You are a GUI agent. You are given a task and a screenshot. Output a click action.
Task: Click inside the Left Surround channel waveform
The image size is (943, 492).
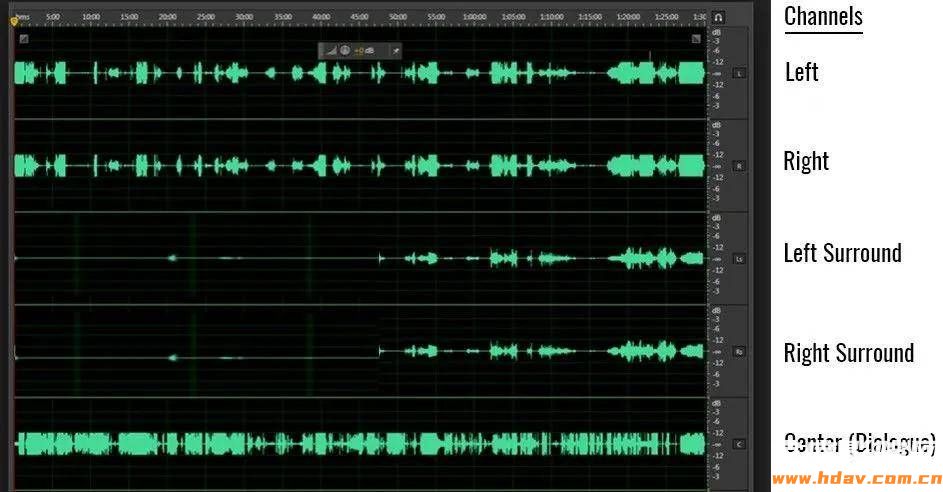(360, 259)
